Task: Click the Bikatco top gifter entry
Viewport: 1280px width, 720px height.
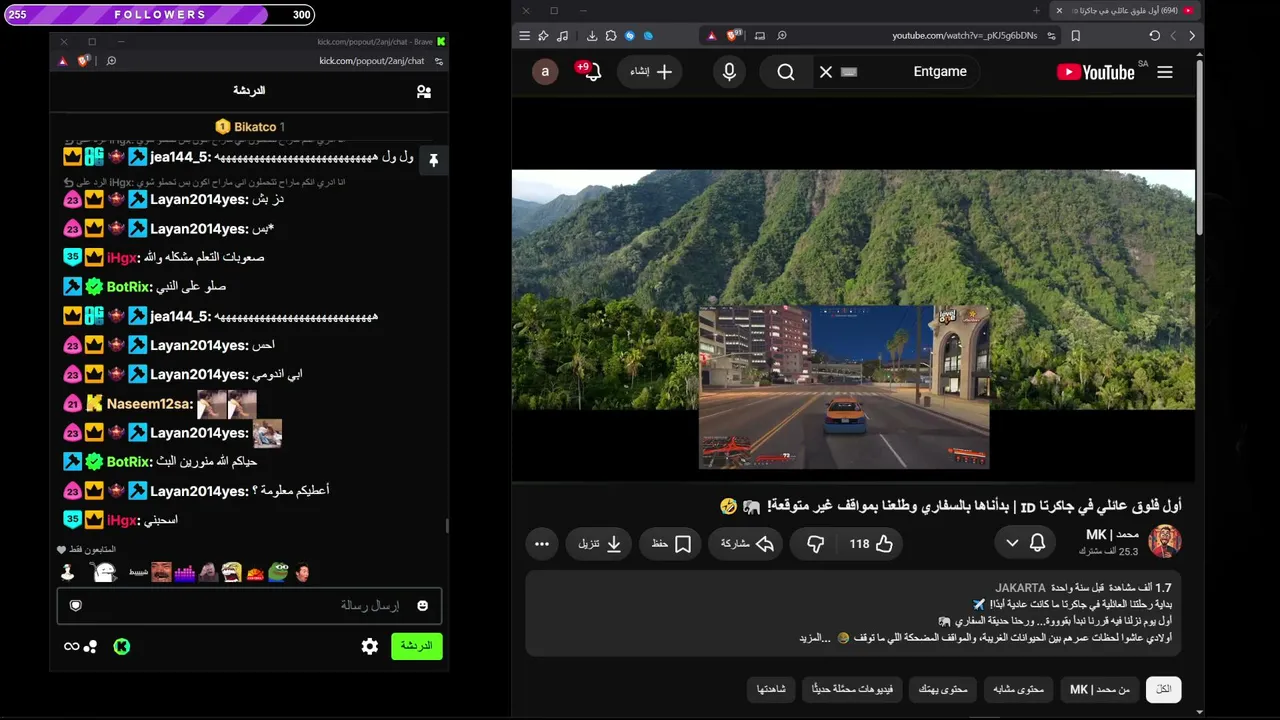Action: pos(250,127)
